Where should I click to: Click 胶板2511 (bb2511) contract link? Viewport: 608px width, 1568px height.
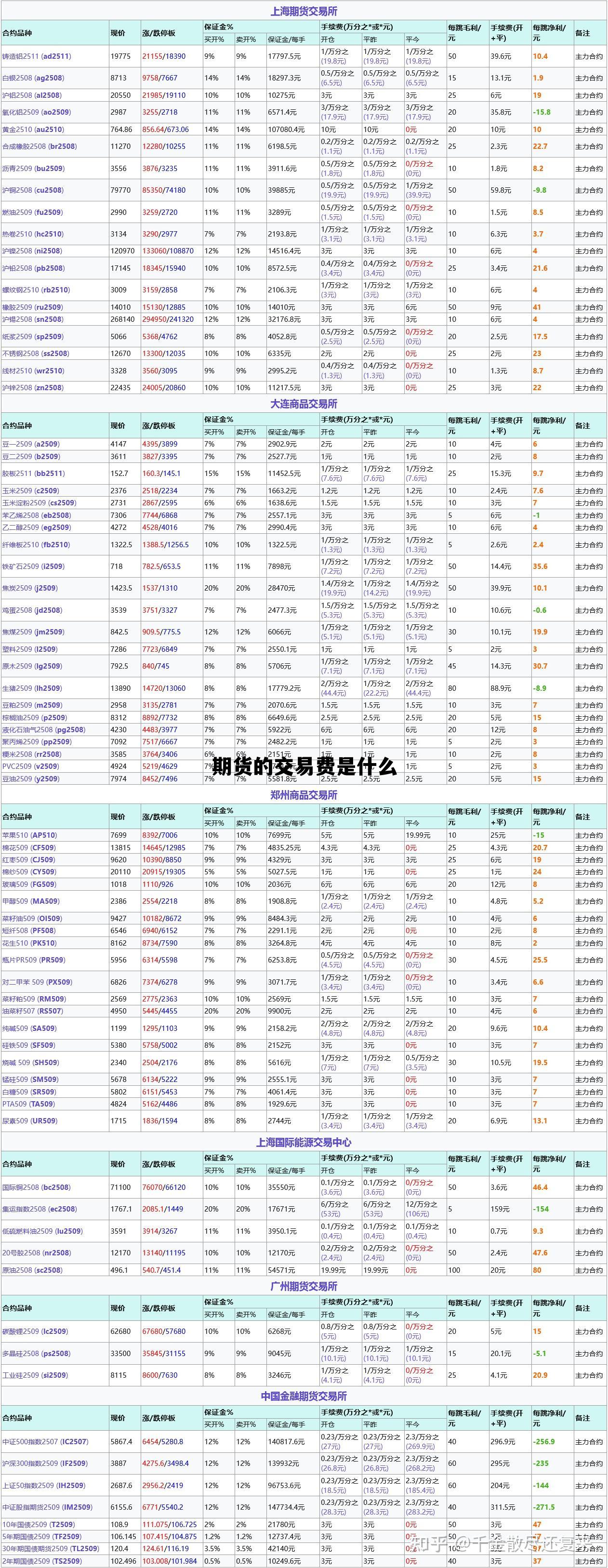click(33, 473)
